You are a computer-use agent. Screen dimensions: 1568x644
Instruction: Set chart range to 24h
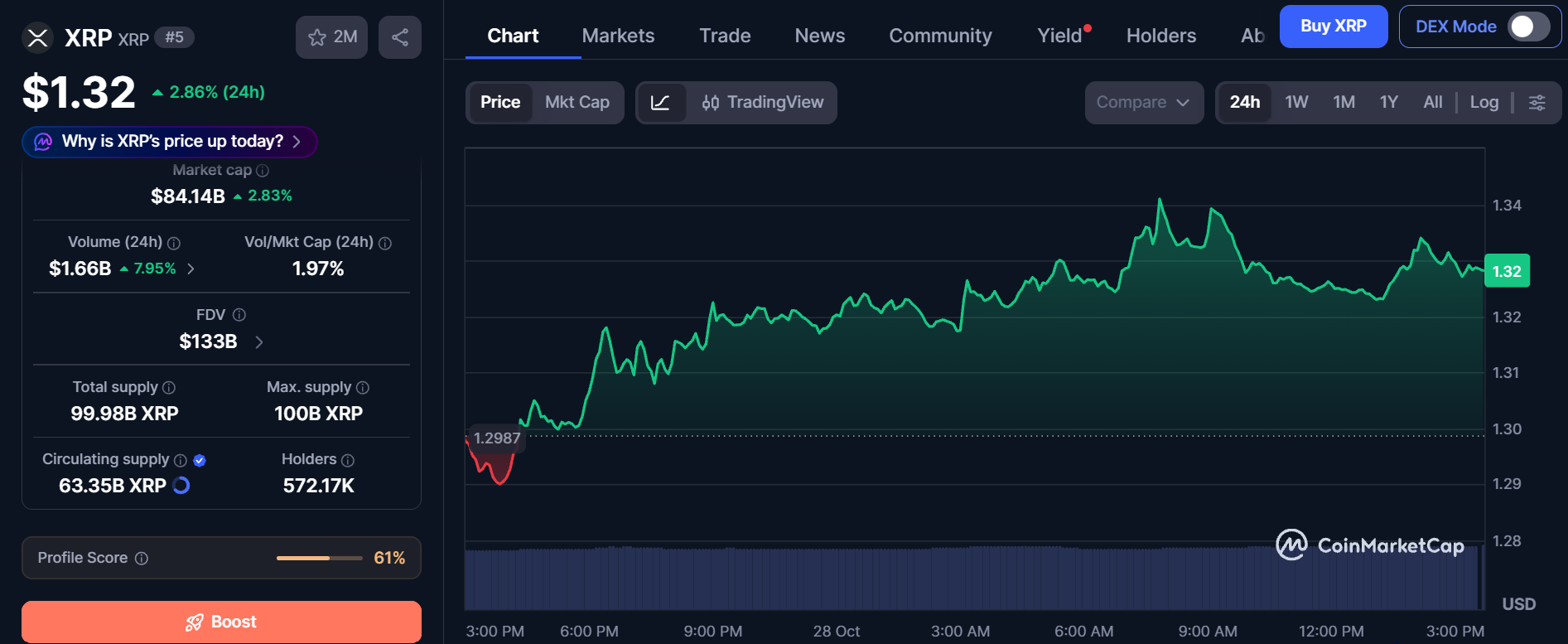pos(1245,103)
